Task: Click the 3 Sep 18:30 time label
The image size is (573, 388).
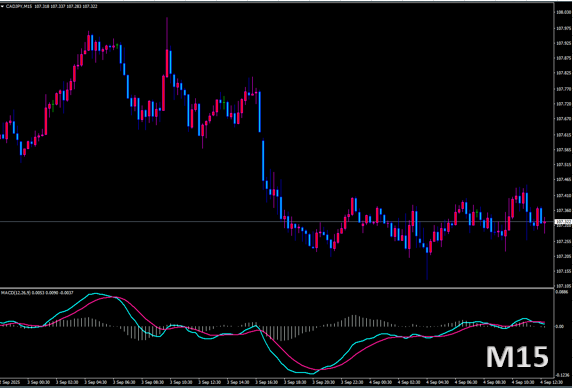Action: click(x=296, y=382)
